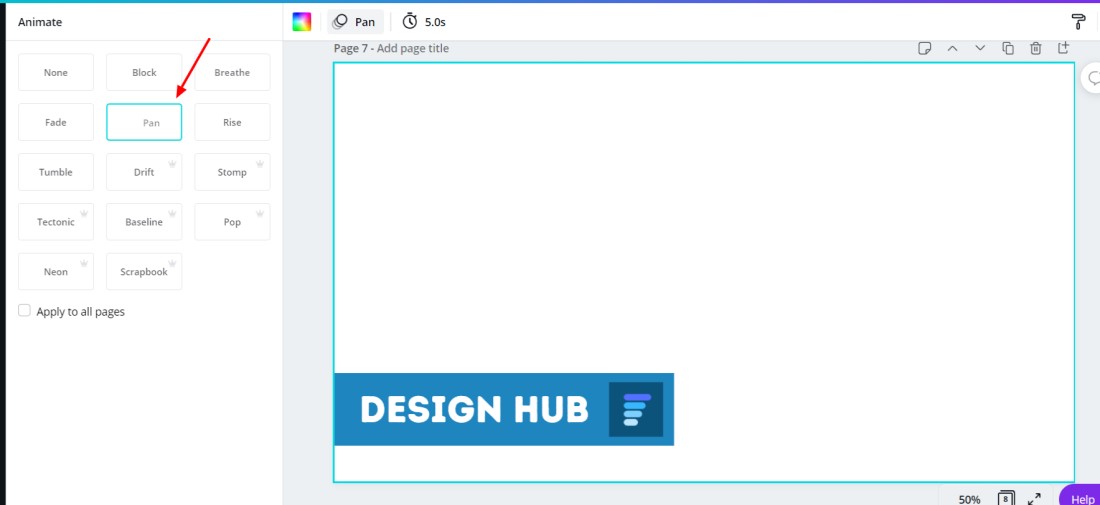Click the Animate panel heading

tap(40, 22)
